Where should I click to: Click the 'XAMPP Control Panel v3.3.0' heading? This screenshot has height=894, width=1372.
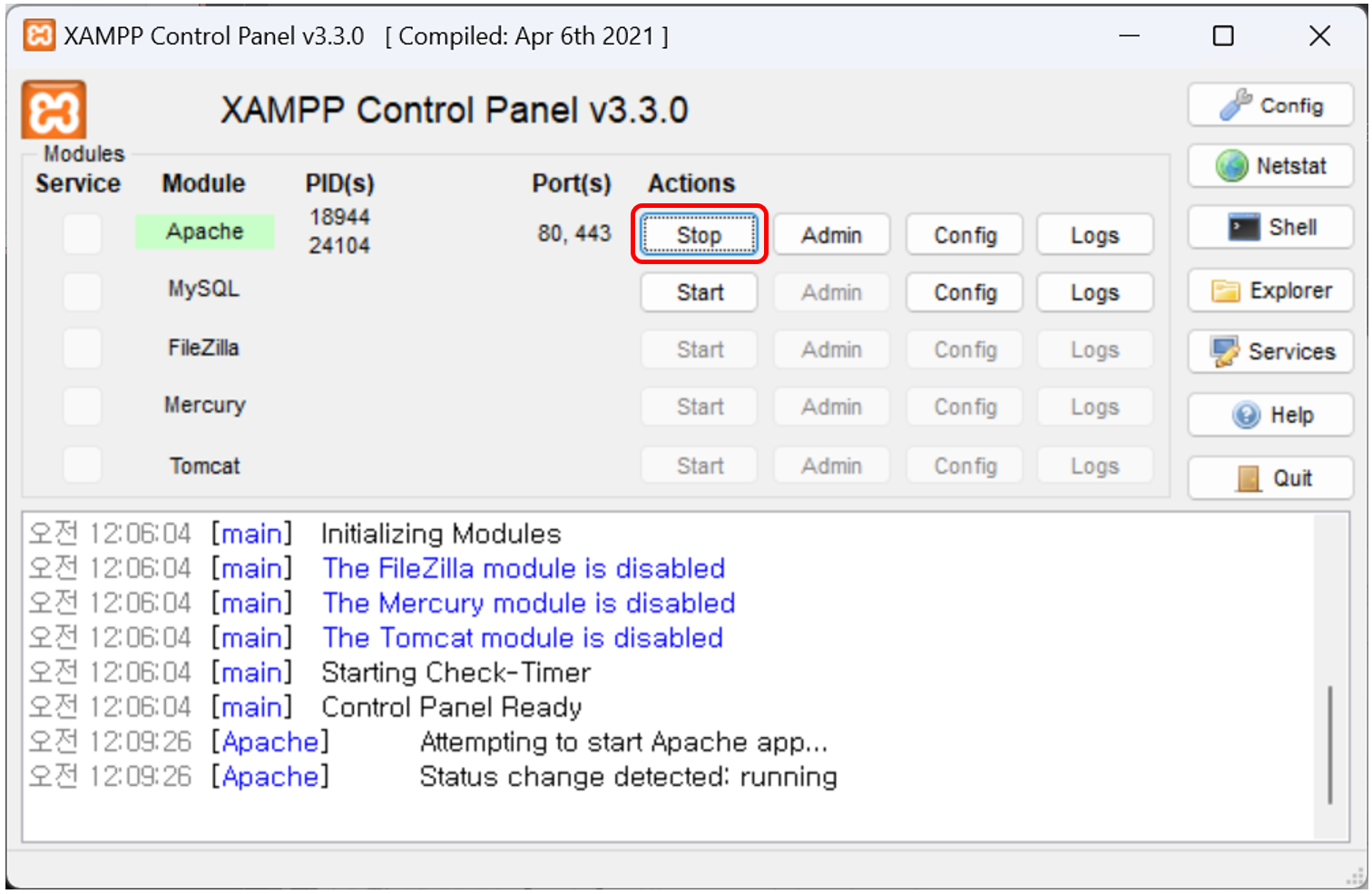coord(454,110)
